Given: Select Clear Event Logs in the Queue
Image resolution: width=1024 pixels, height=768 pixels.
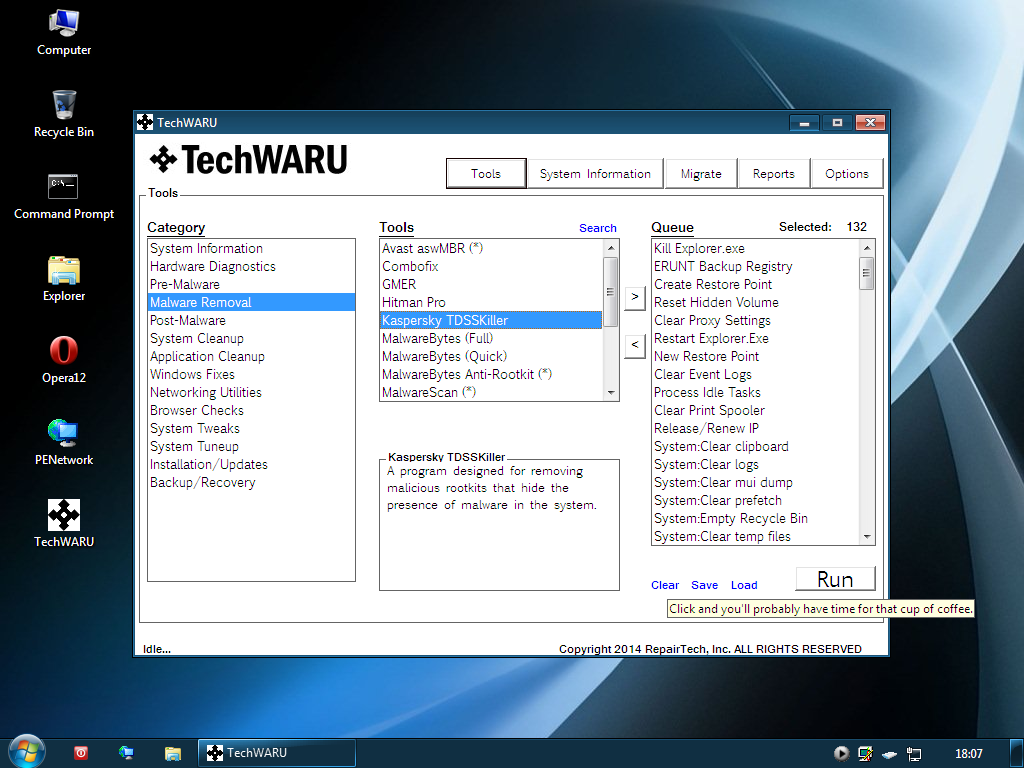Looking at the screenshot, I should point(756,374).
